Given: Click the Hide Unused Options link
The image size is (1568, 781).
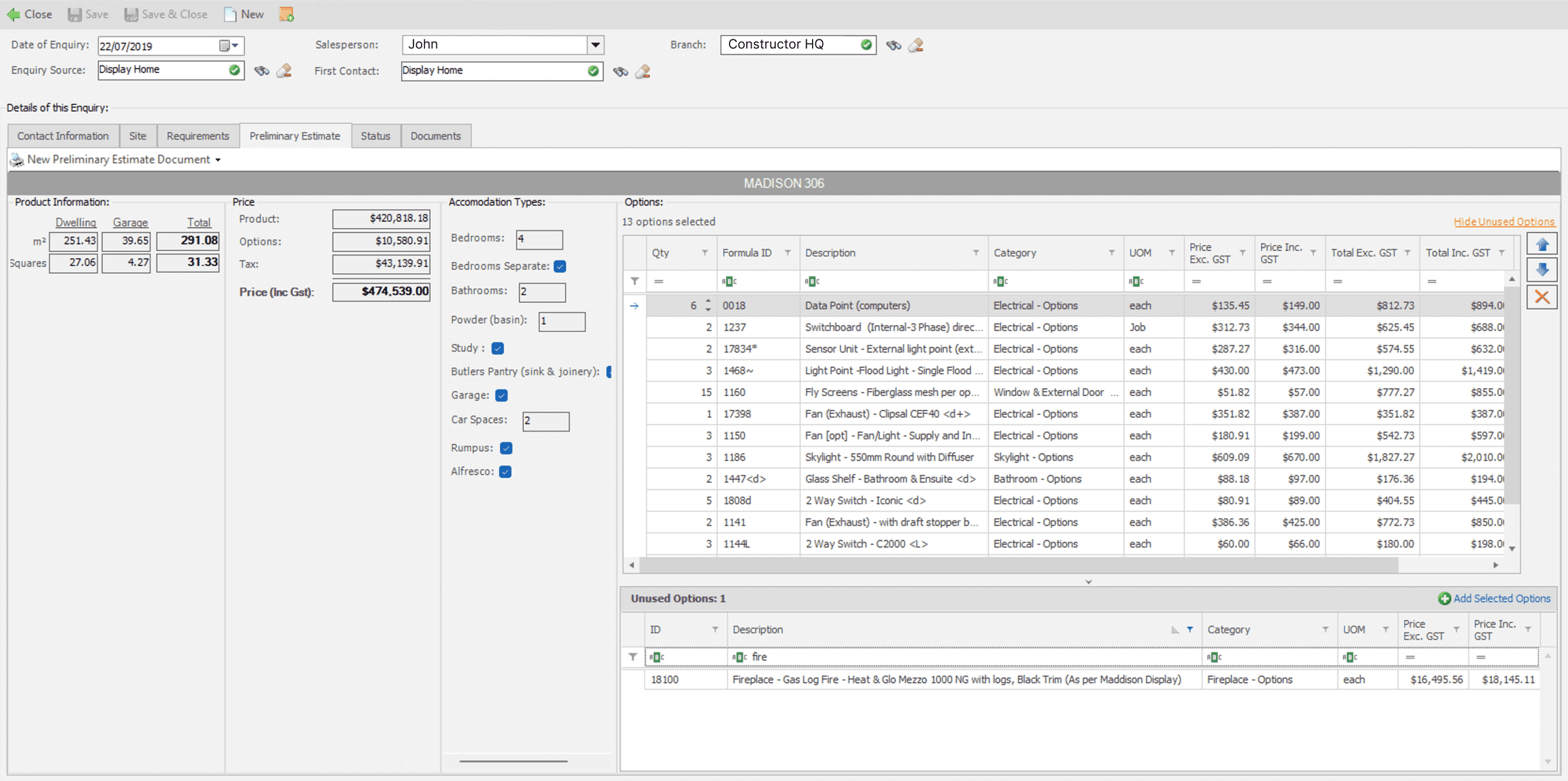Looking at the screenshot, I should (1503, 221).
